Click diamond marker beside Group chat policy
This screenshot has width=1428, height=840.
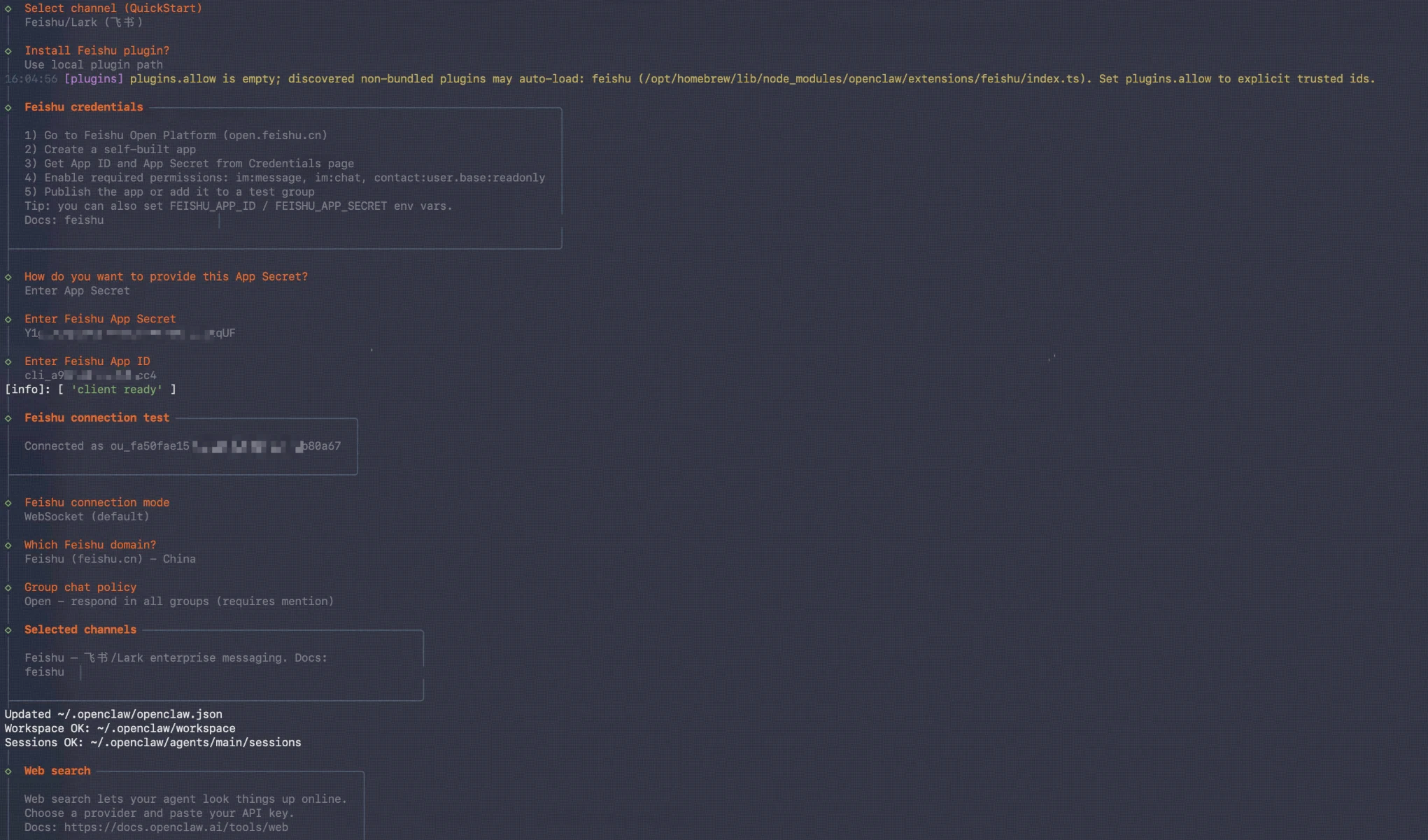tap(8, 588)
